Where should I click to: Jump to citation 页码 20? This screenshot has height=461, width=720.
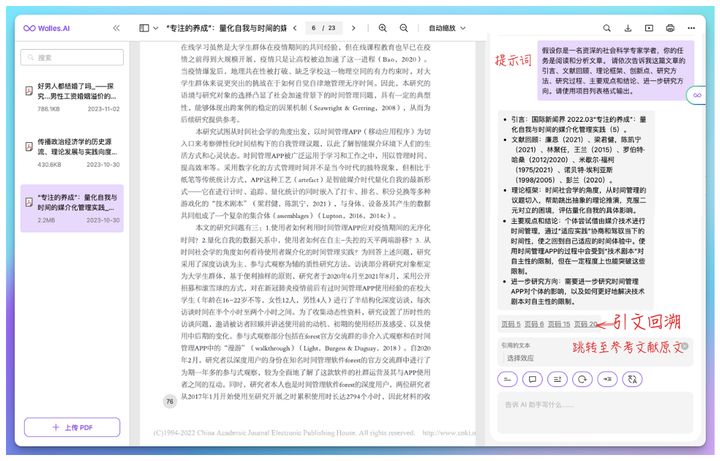point(585,324)
